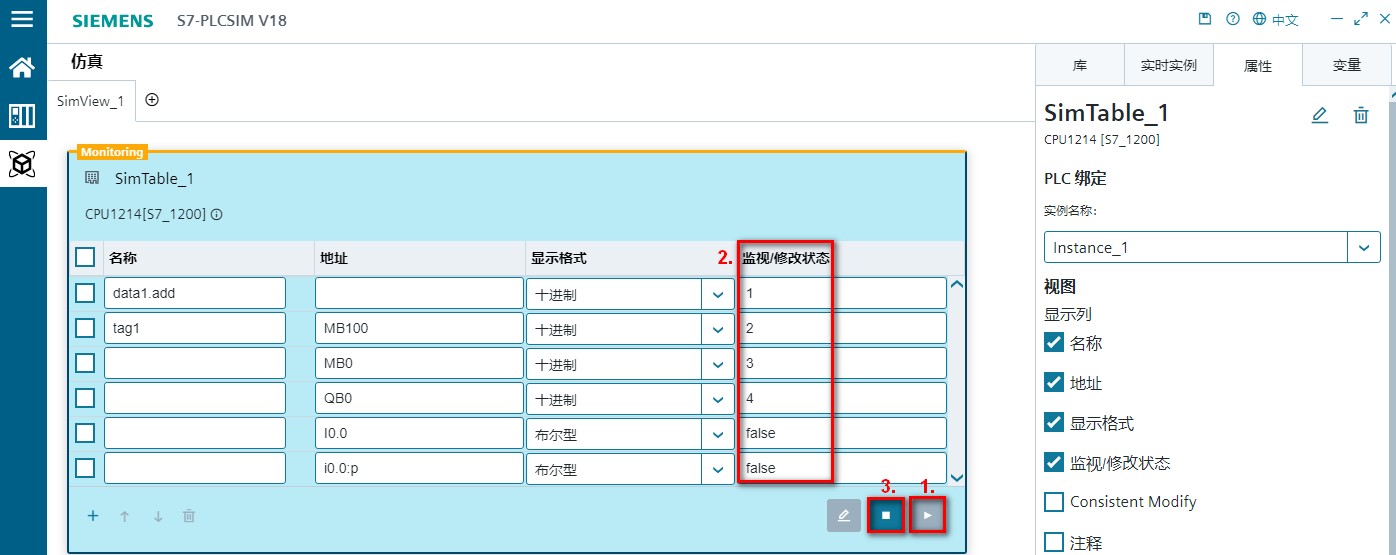Uncheck the 地址 display column checkbox
Screen dimensions: 1396x555
(x=1053, y=382)
